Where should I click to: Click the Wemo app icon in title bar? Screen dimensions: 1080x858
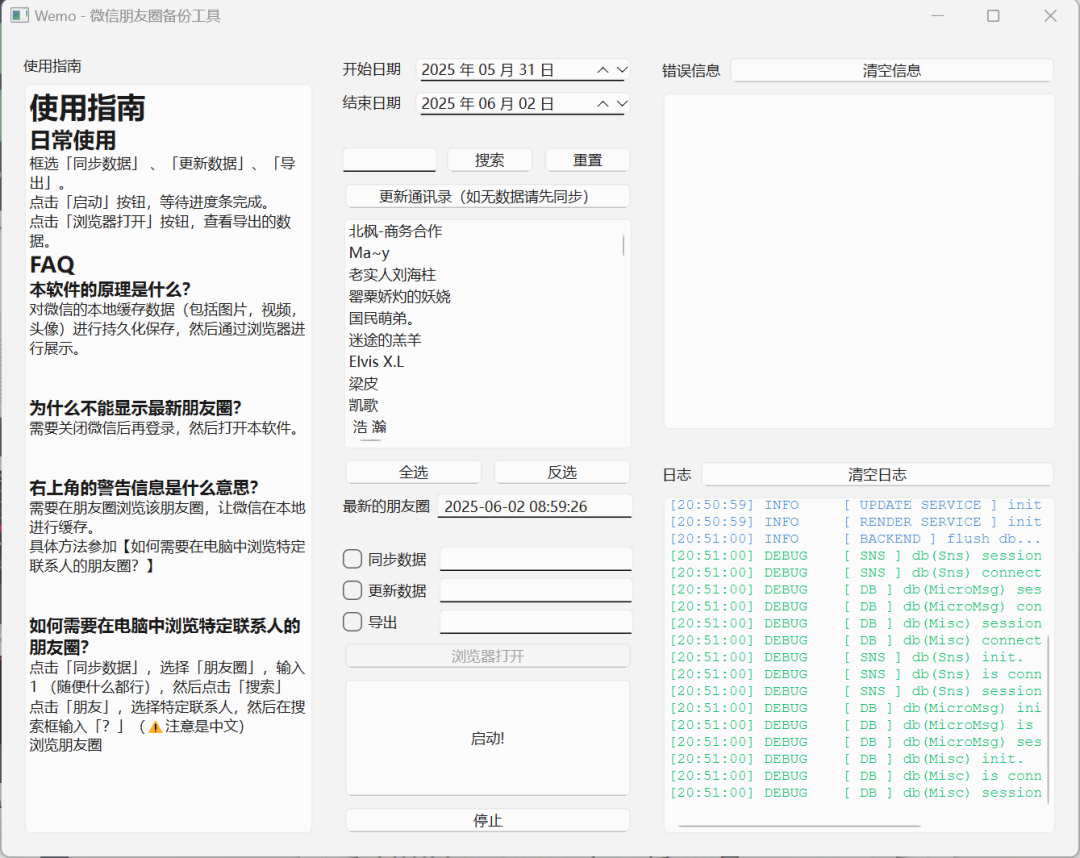tap(18, 15)
